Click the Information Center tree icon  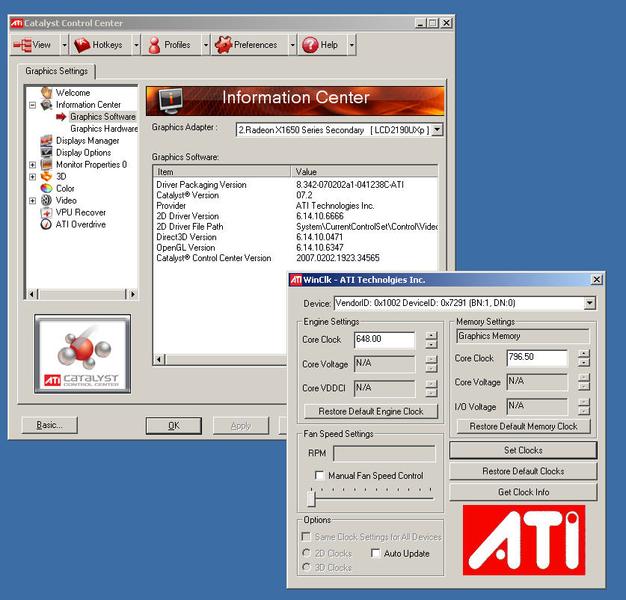47,105
